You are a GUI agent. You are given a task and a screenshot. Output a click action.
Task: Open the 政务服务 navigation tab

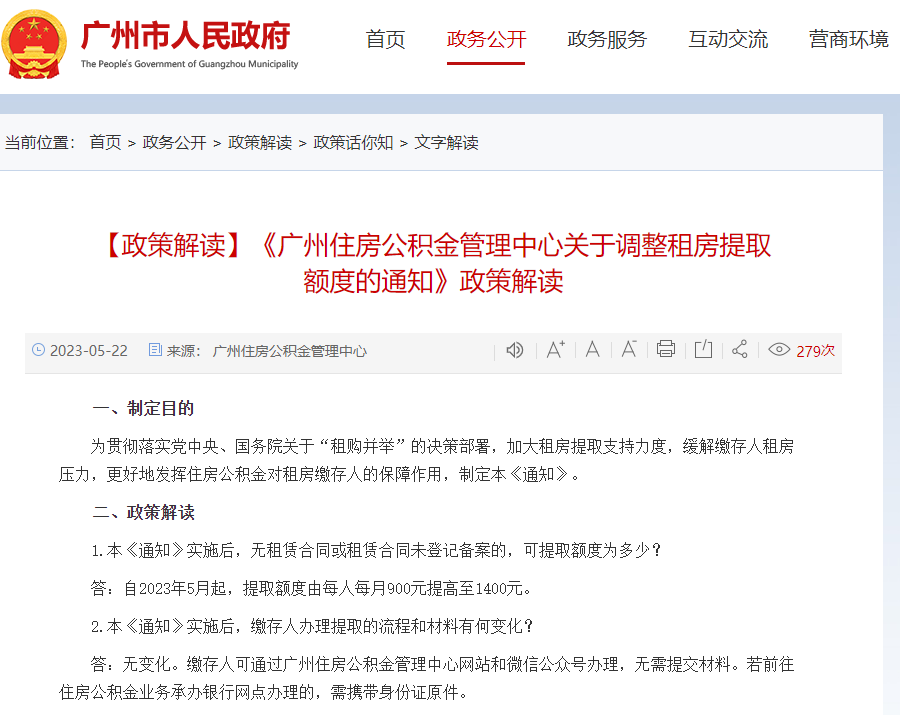(x=607, y=39)
